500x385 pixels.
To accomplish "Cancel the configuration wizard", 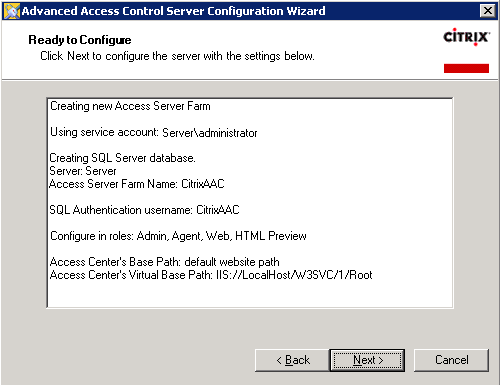I will [x=451, y=360].
